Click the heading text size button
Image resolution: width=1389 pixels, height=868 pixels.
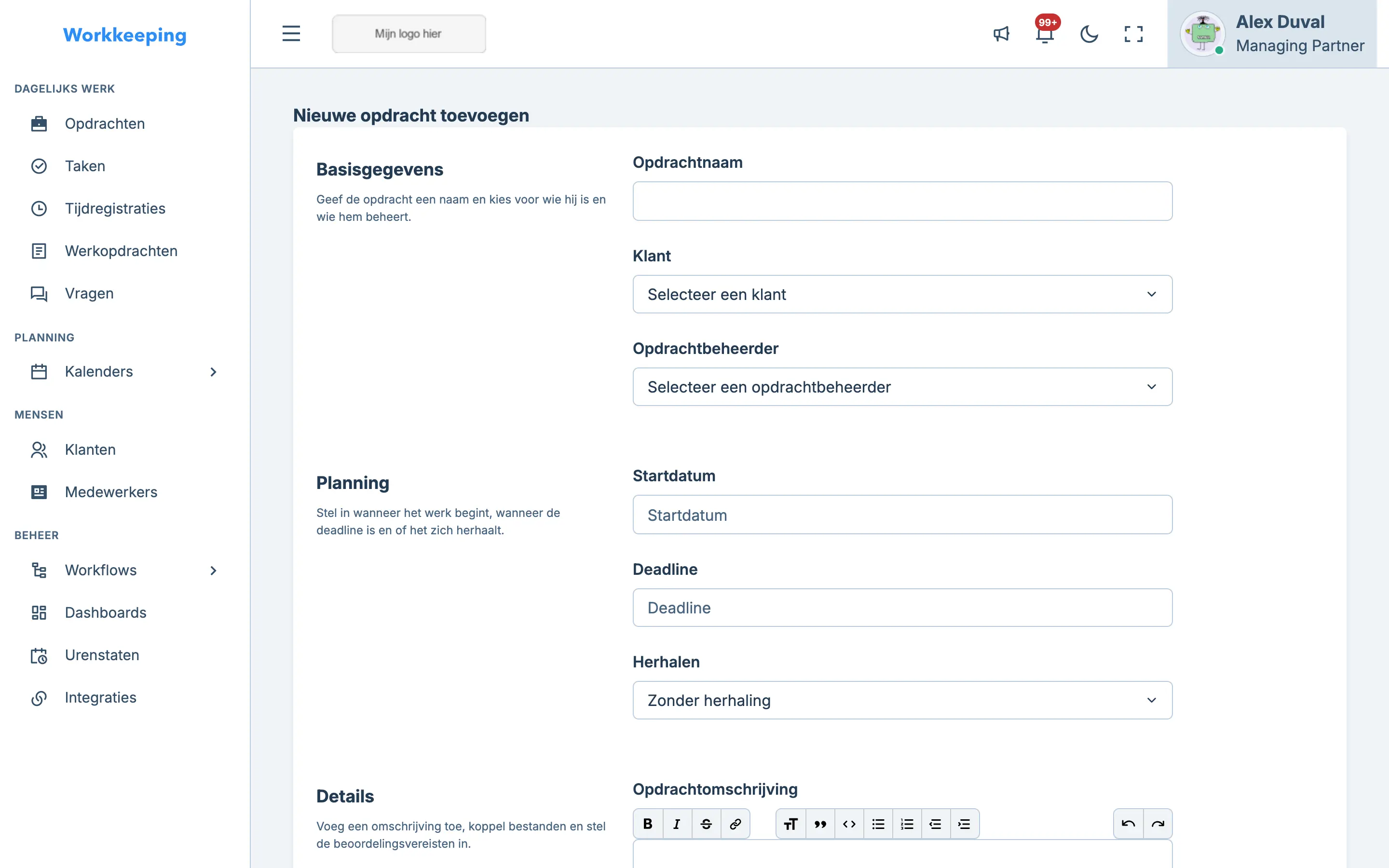click(791, 824)
